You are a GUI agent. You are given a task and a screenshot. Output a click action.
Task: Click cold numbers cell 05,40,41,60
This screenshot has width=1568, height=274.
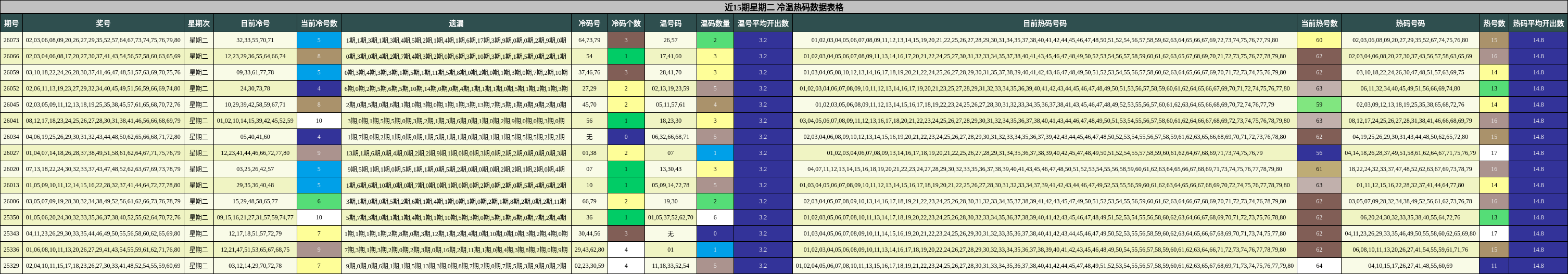click(255, 137)
